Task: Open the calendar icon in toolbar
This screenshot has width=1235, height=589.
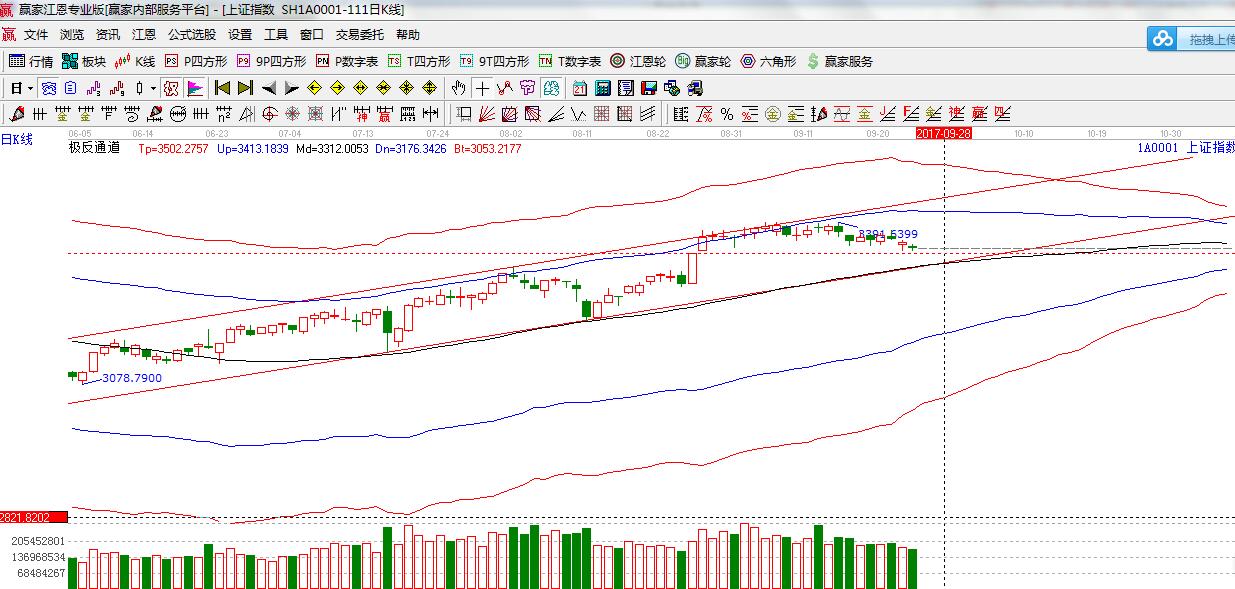Action: [579, 88]
